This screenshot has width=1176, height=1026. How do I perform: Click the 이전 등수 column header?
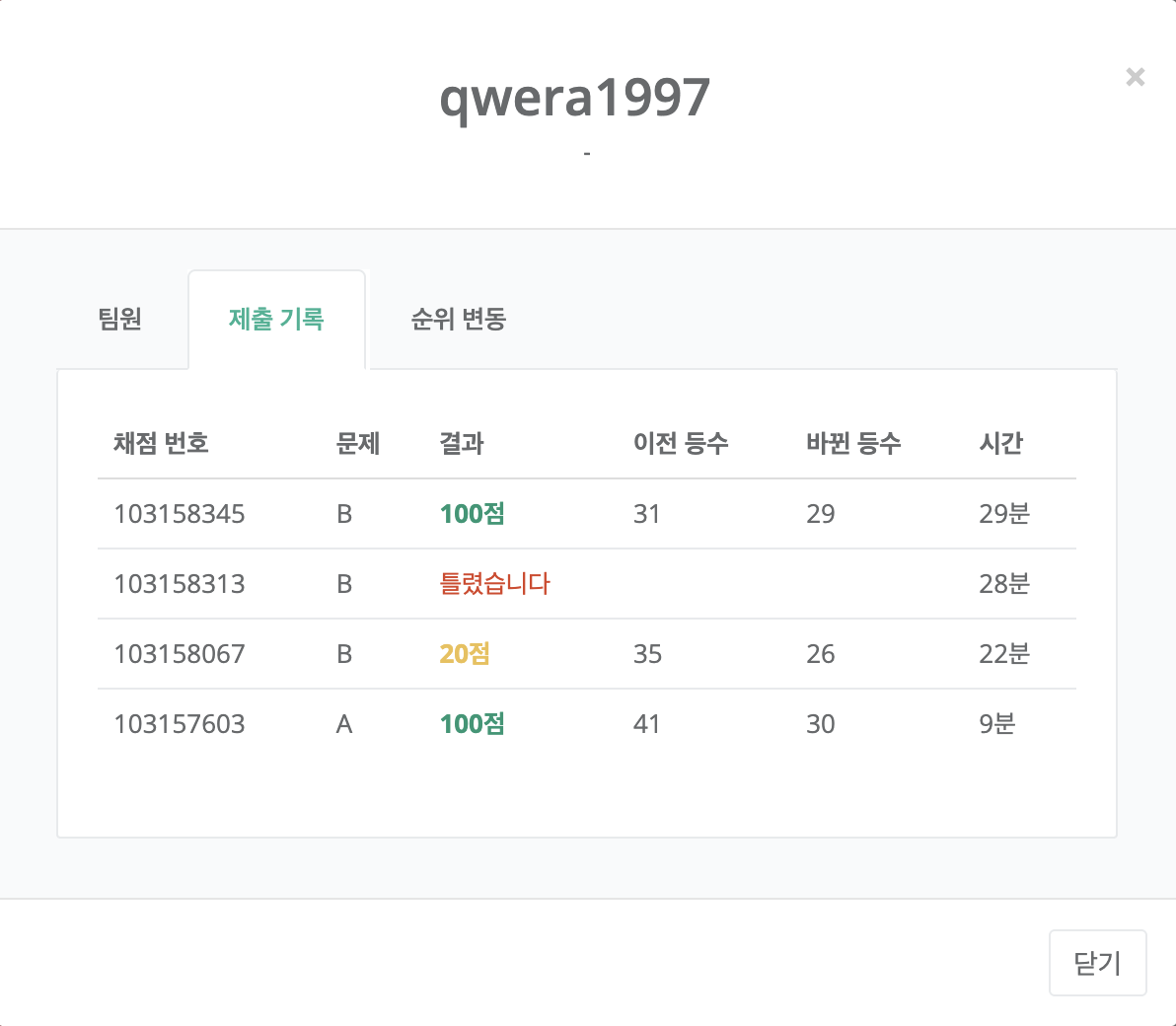click(681, 443)
